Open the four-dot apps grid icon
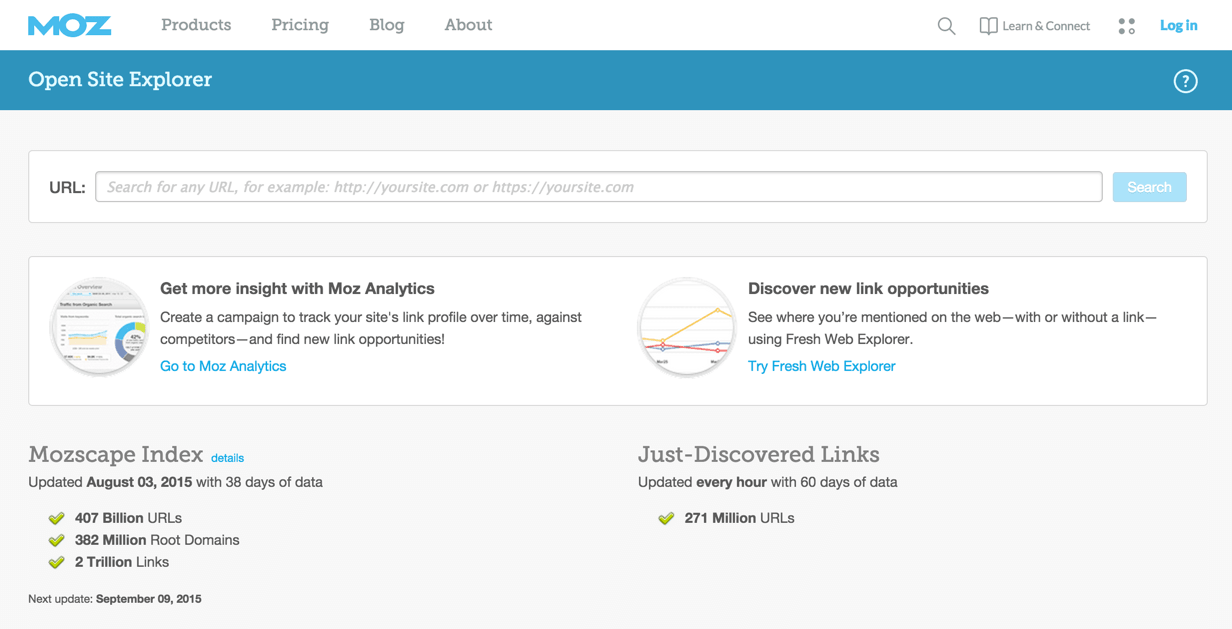1232x629 pixels. tap(1127, 26)
